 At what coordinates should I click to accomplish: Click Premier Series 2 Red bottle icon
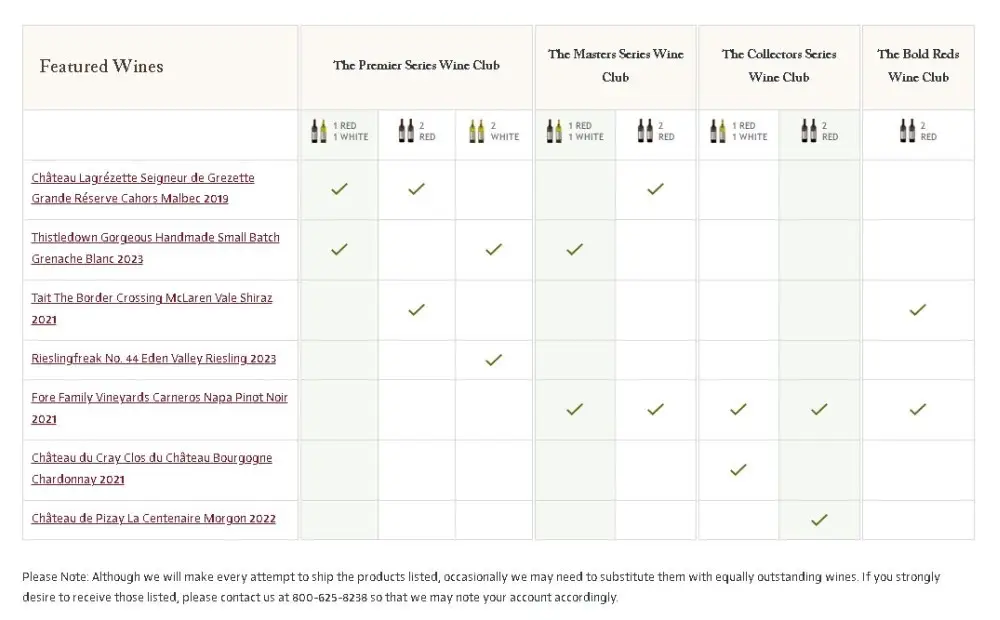[x=406, y=131]
